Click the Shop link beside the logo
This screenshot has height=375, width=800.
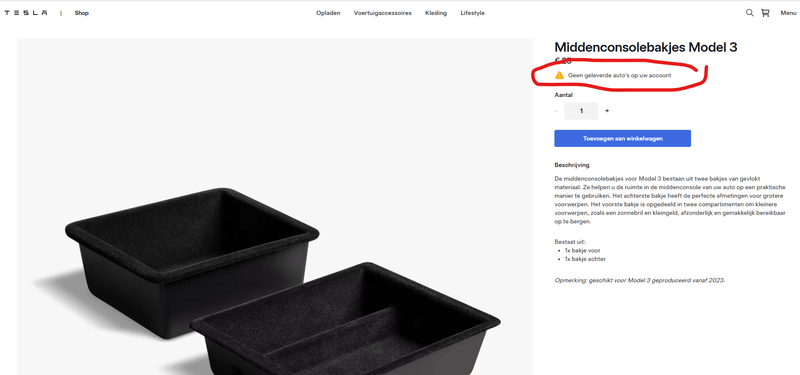tap(82, 13)
